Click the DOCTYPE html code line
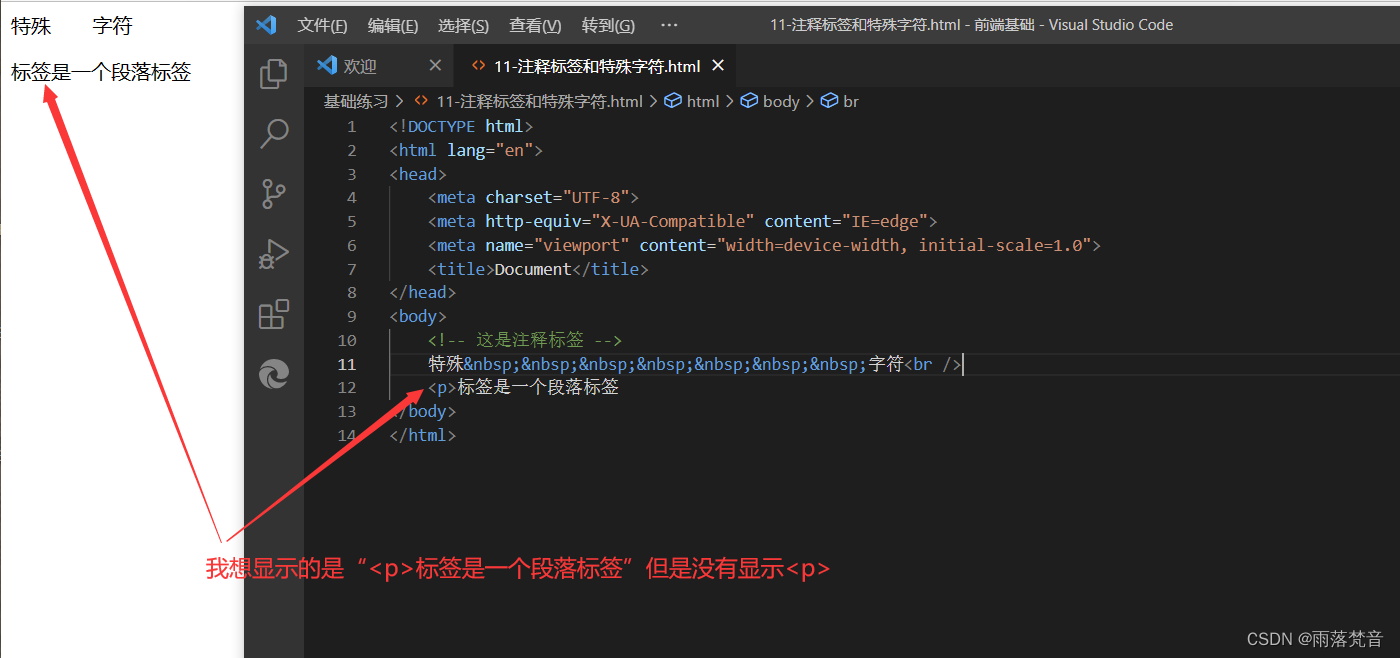The width and height of the screenshot is (1400, 658). [x=461, y=127]
